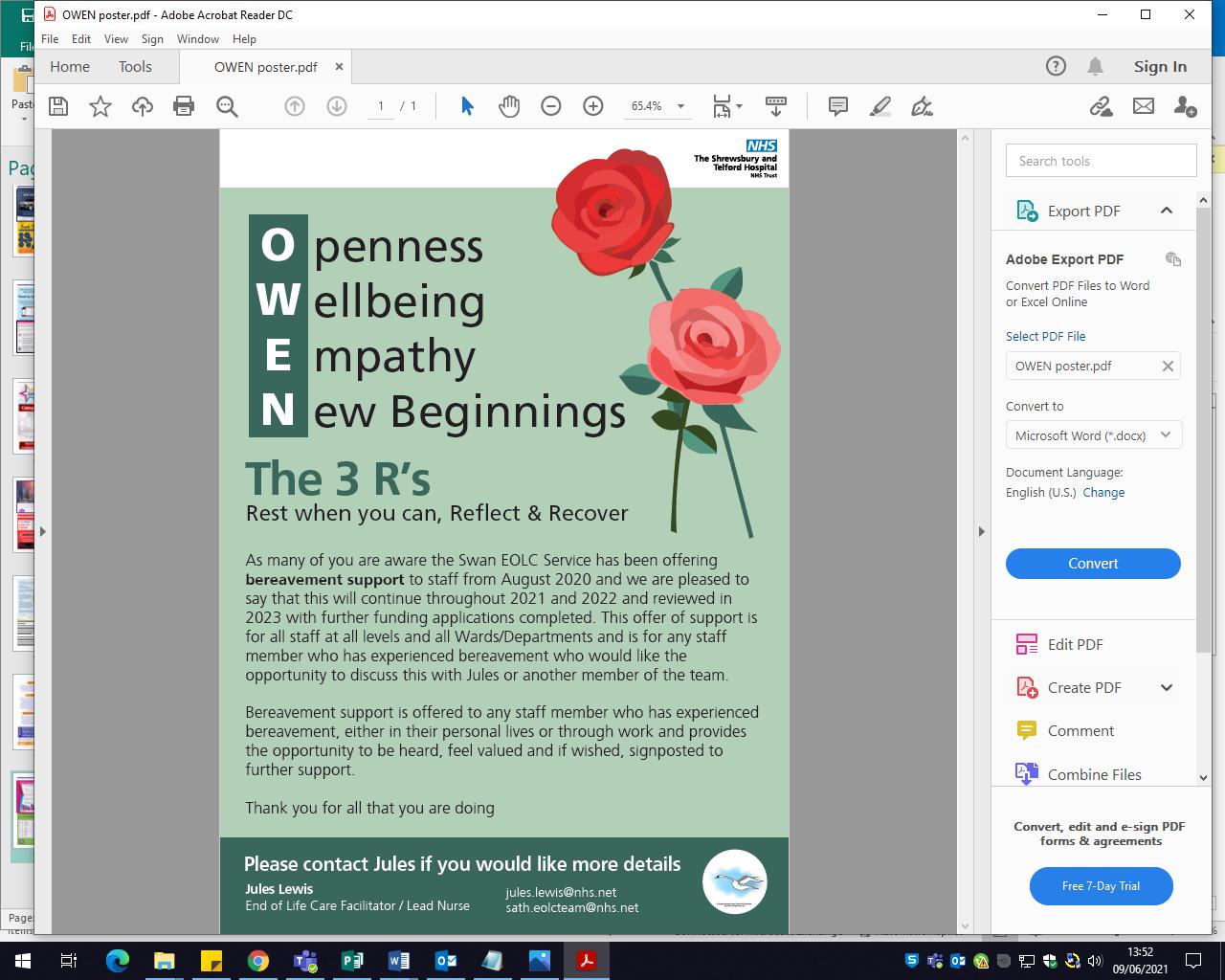Switch to the Tools tab
Screen dimensions: 1225x980
click(x=135, y=67)
